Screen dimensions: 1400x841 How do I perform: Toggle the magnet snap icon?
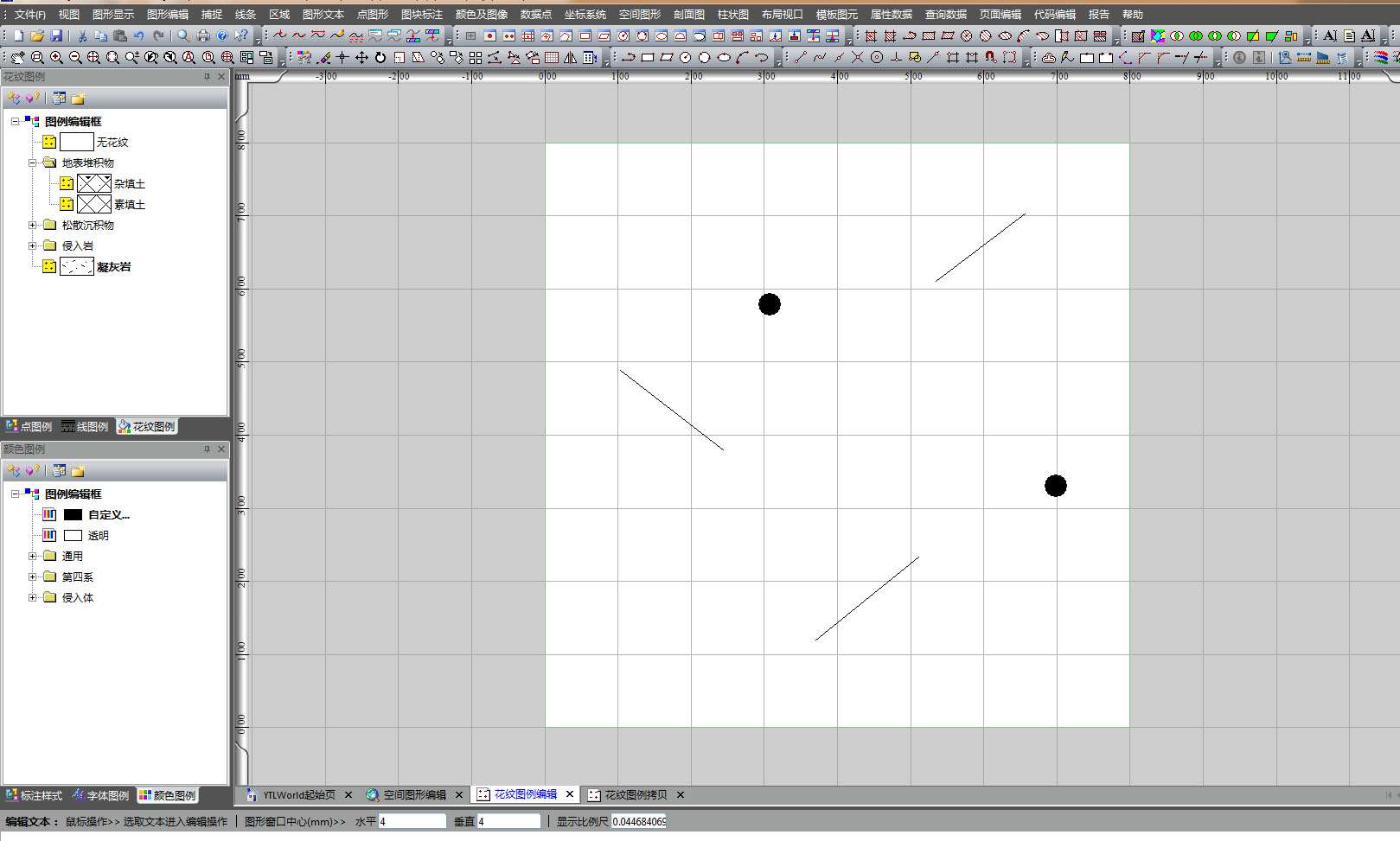991,57
